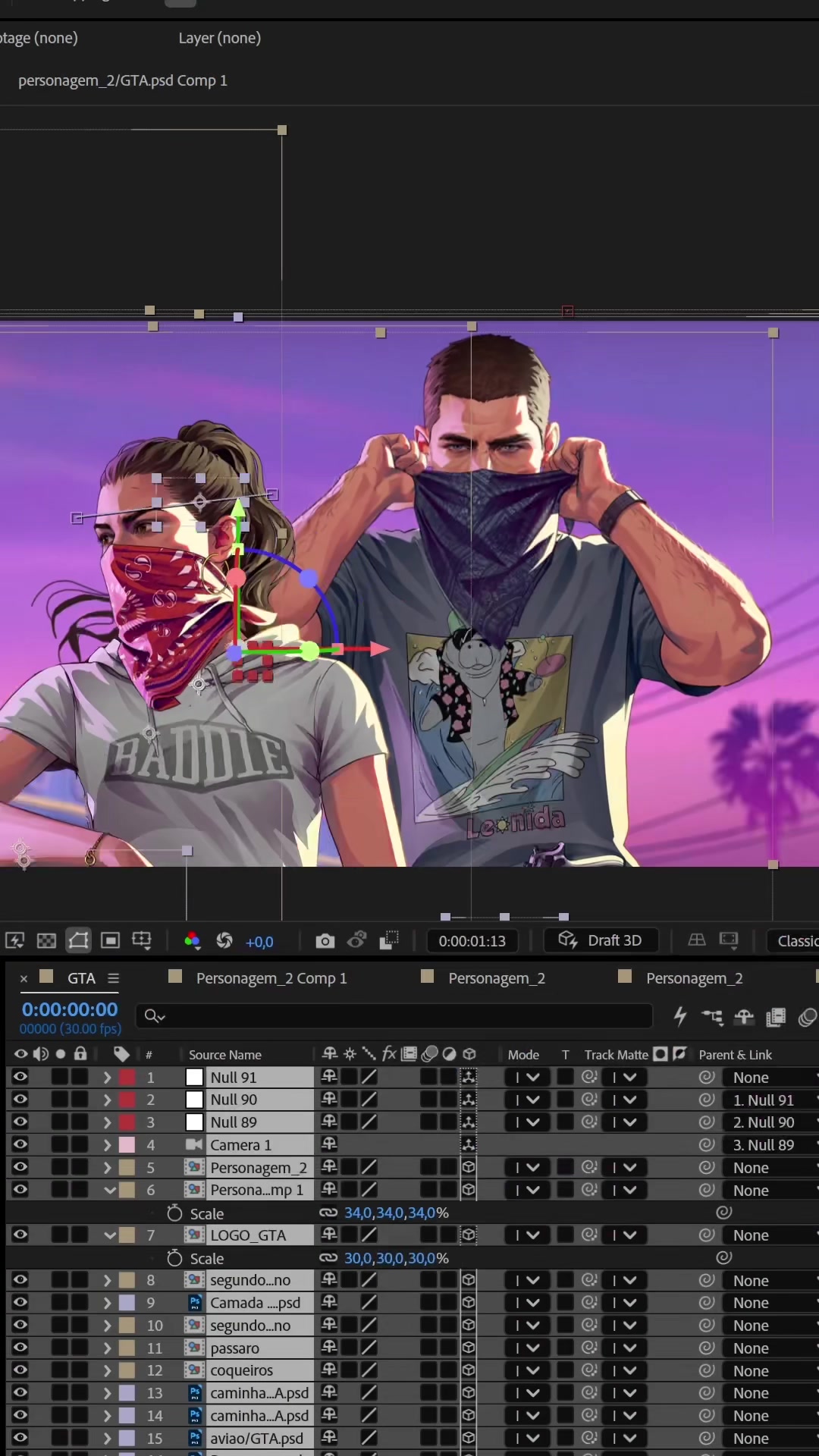
Task: Click red label color swatch for Null 91
Action: click(x=127, y=1077)
